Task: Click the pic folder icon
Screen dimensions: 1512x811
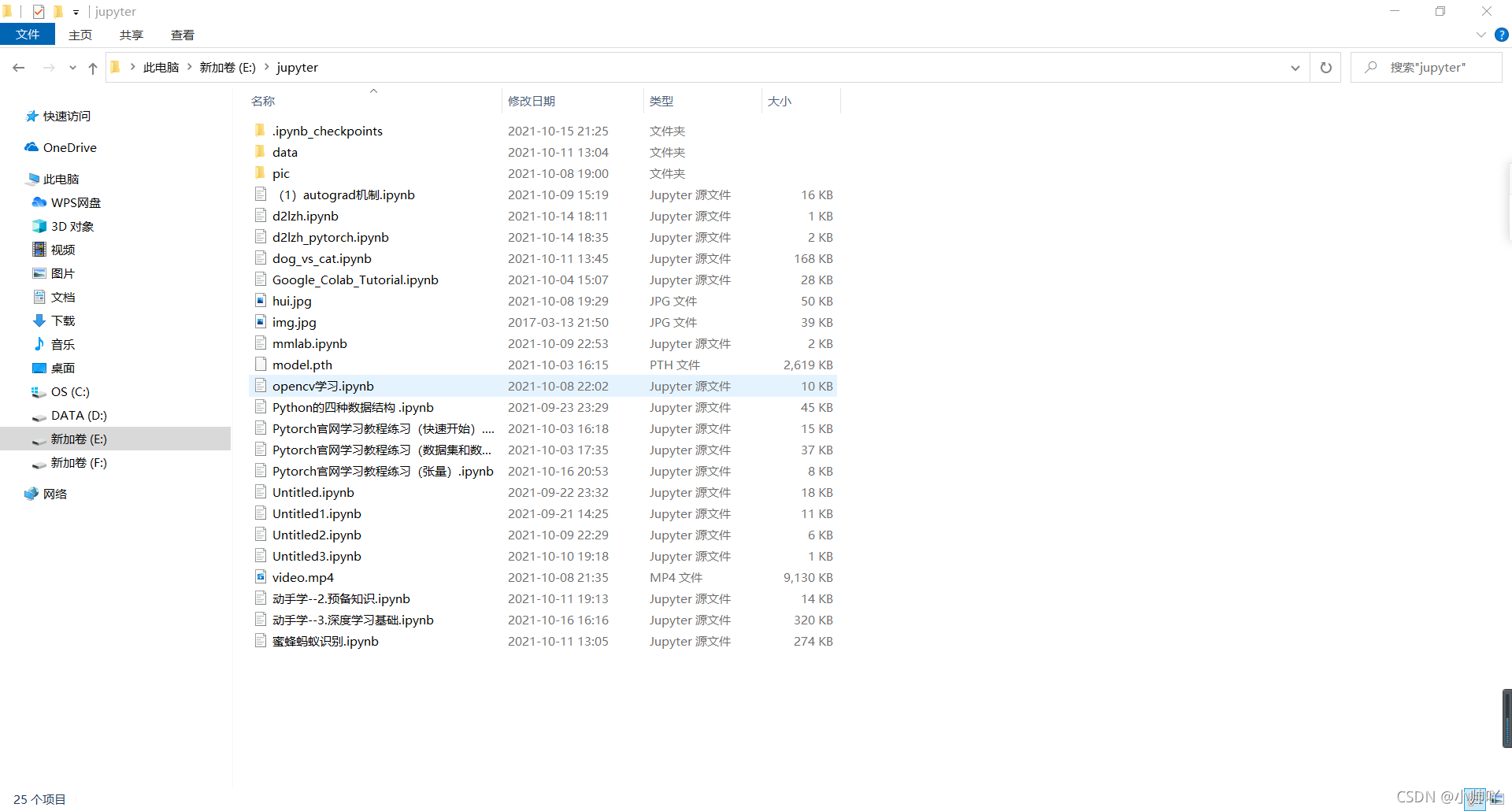Action: [260, 172]
